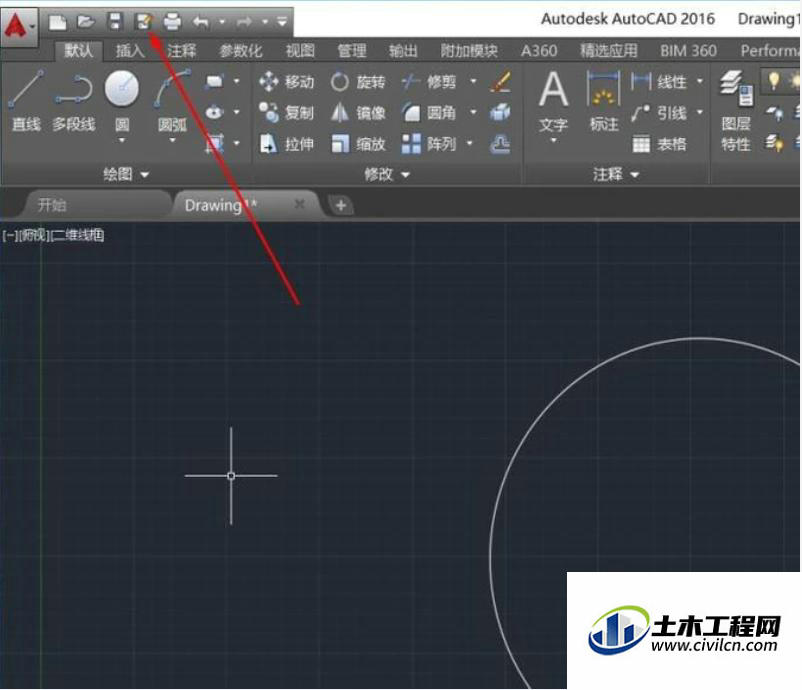Click the explode tool icon
The image size is (802, 690).
point(500,113)
